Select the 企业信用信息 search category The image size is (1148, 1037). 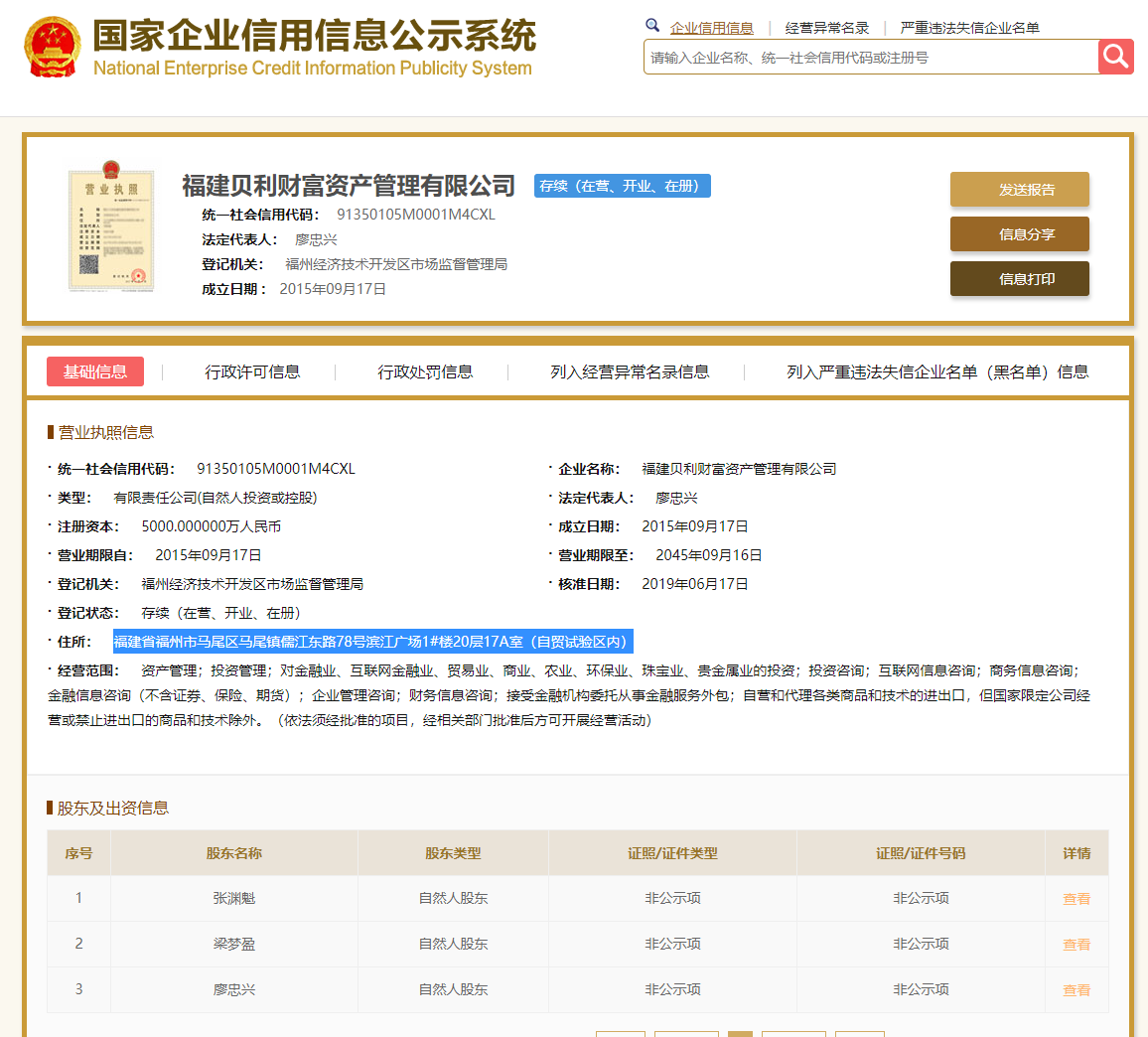click(x=711, y=28)
